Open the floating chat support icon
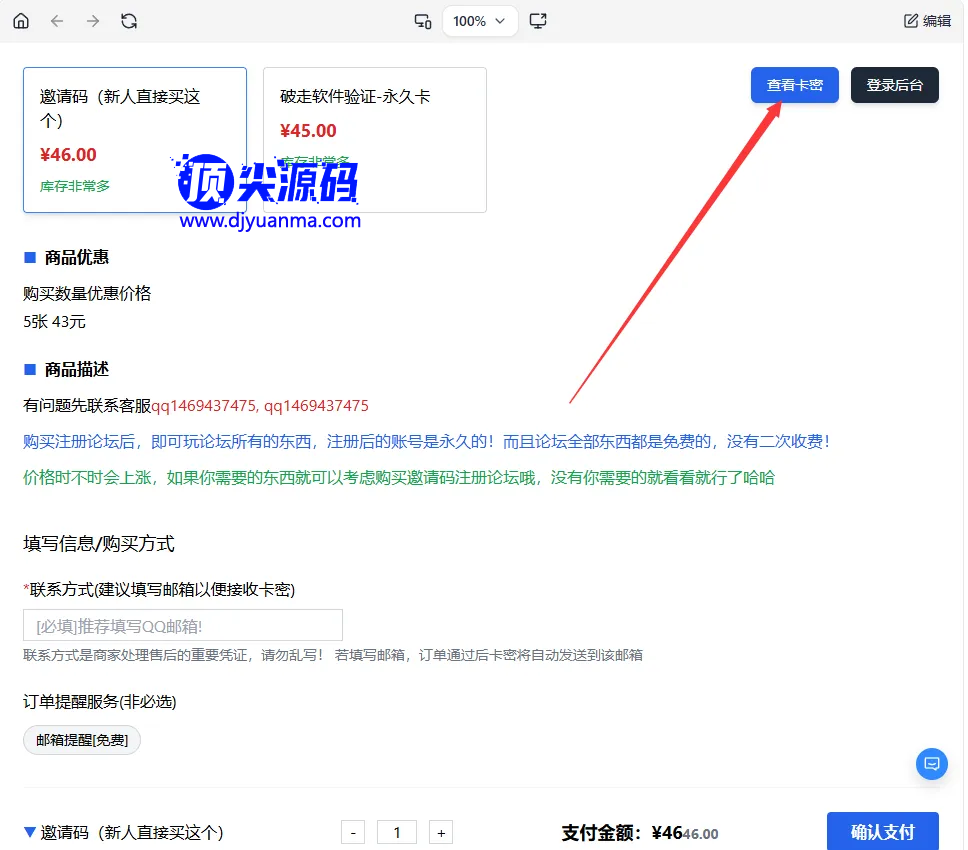This screenshot has width=968, height=850. (932, 764)
